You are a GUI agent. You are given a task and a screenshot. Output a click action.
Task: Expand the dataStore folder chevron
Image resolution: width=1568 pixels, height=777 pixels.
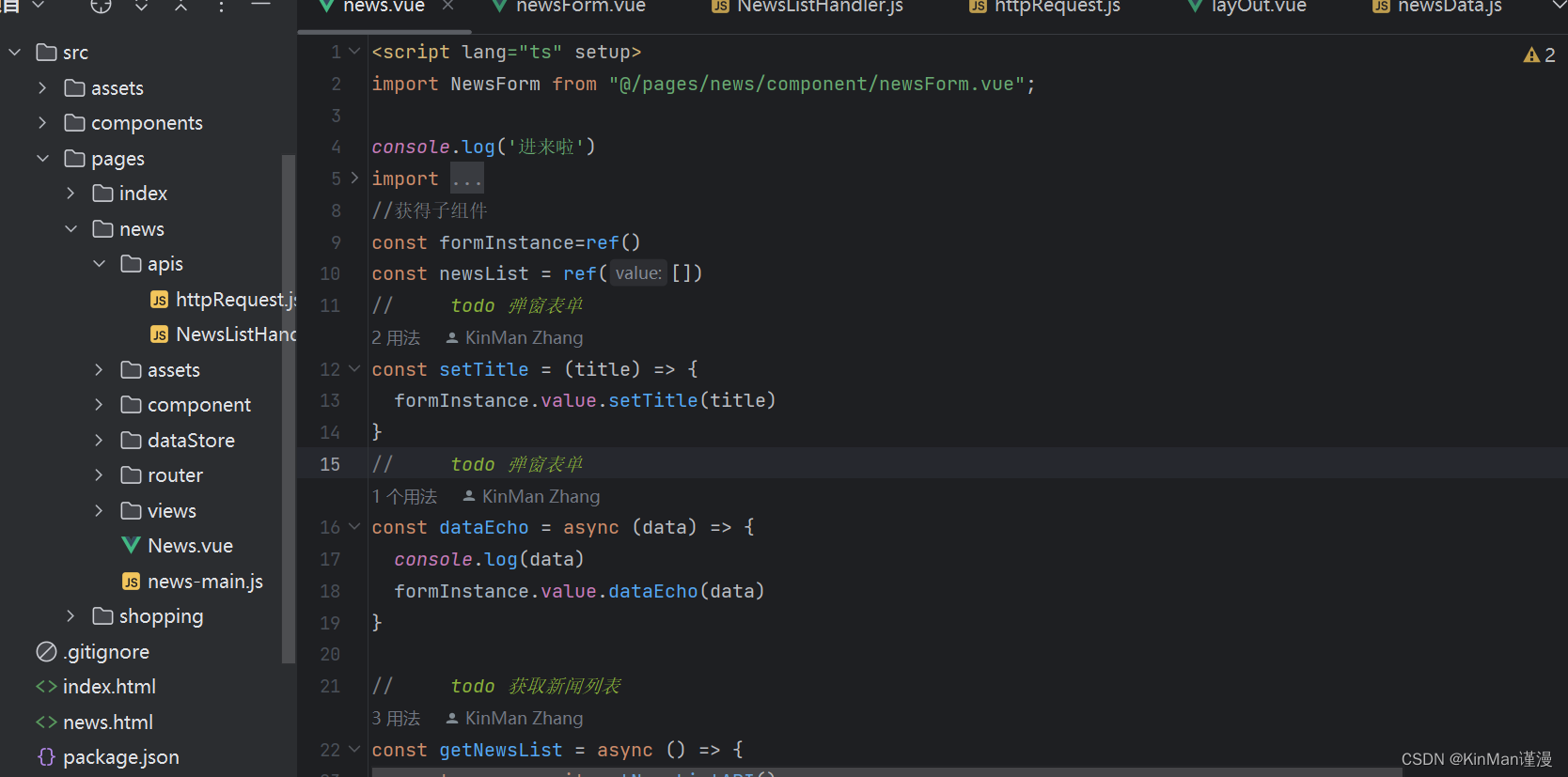click(x=99, y=441)
